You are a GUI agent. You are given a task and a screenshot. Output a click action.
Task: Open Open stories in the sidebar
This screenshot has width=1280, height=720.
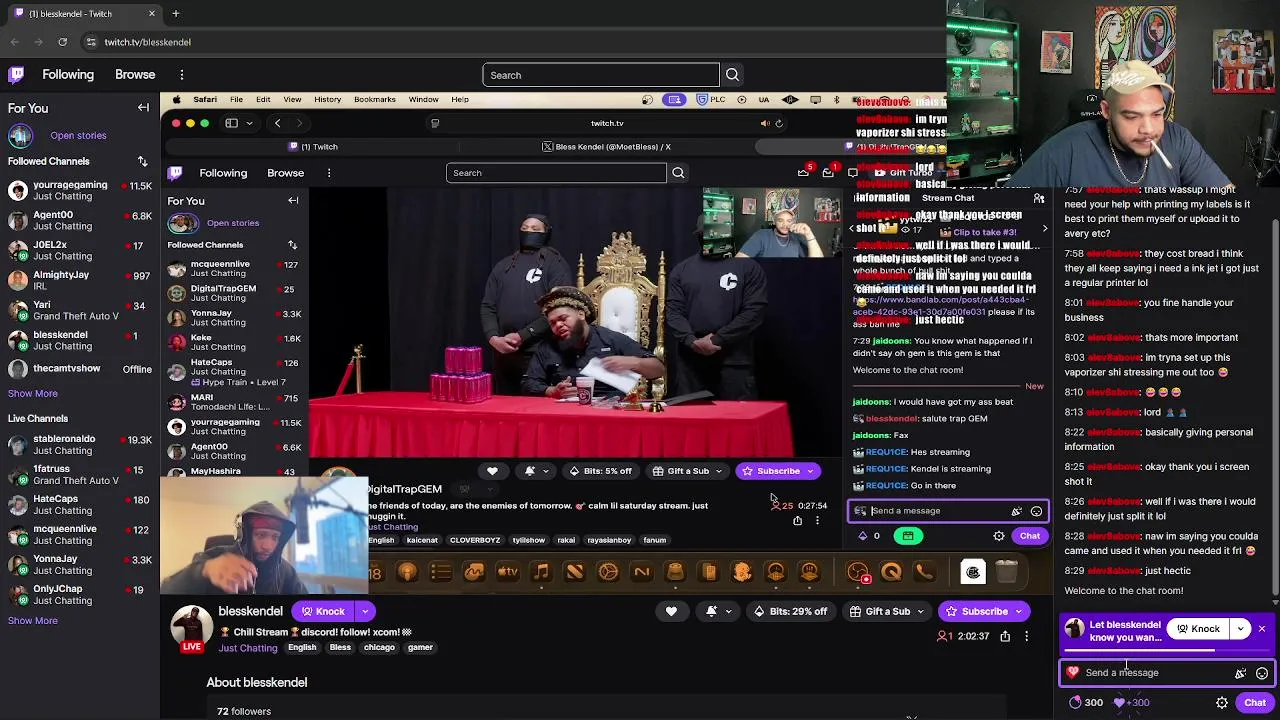point(78,135)
